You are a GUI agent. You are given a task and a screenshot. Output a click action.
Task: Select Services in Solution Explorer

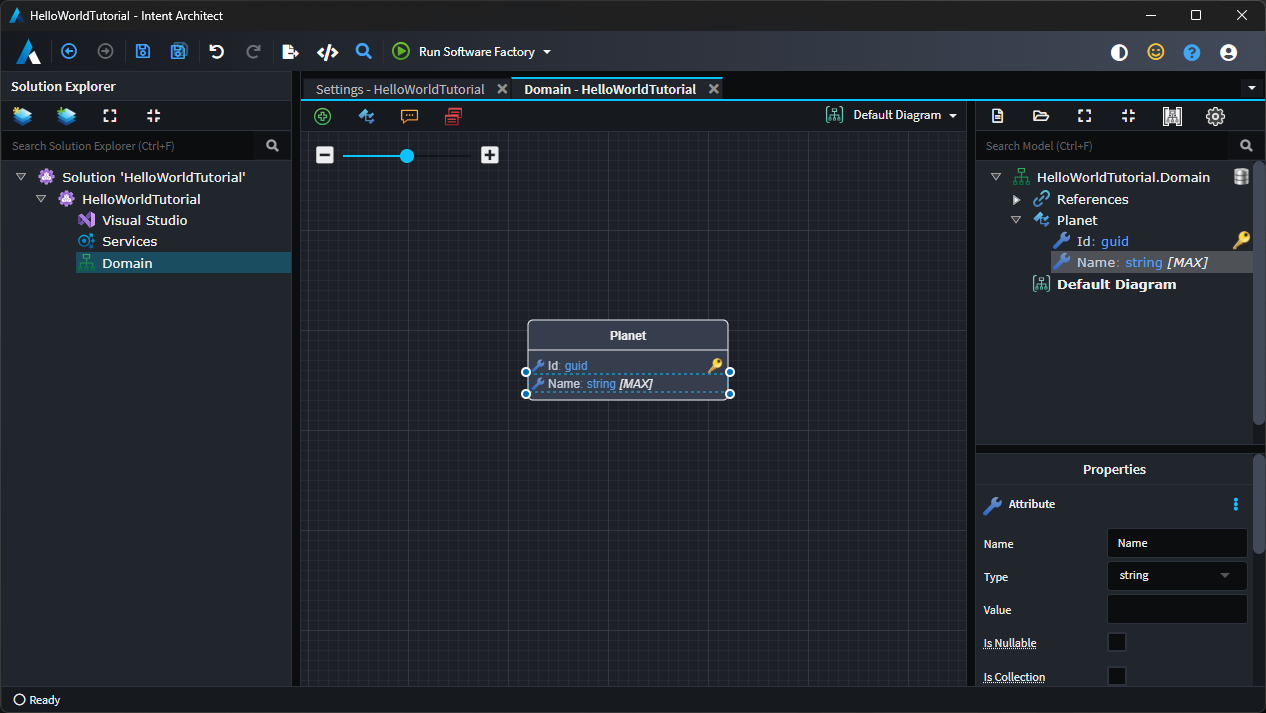(x=129, y=241)
